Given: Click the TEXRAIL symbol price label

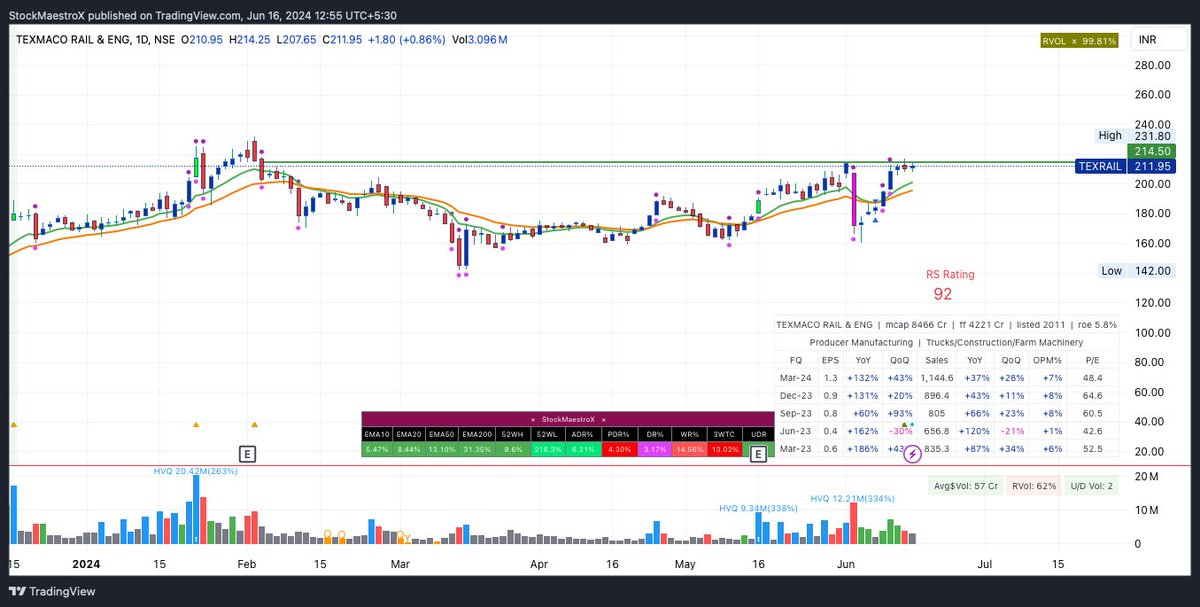Looking at the screenshot, I should point(1102,167).
